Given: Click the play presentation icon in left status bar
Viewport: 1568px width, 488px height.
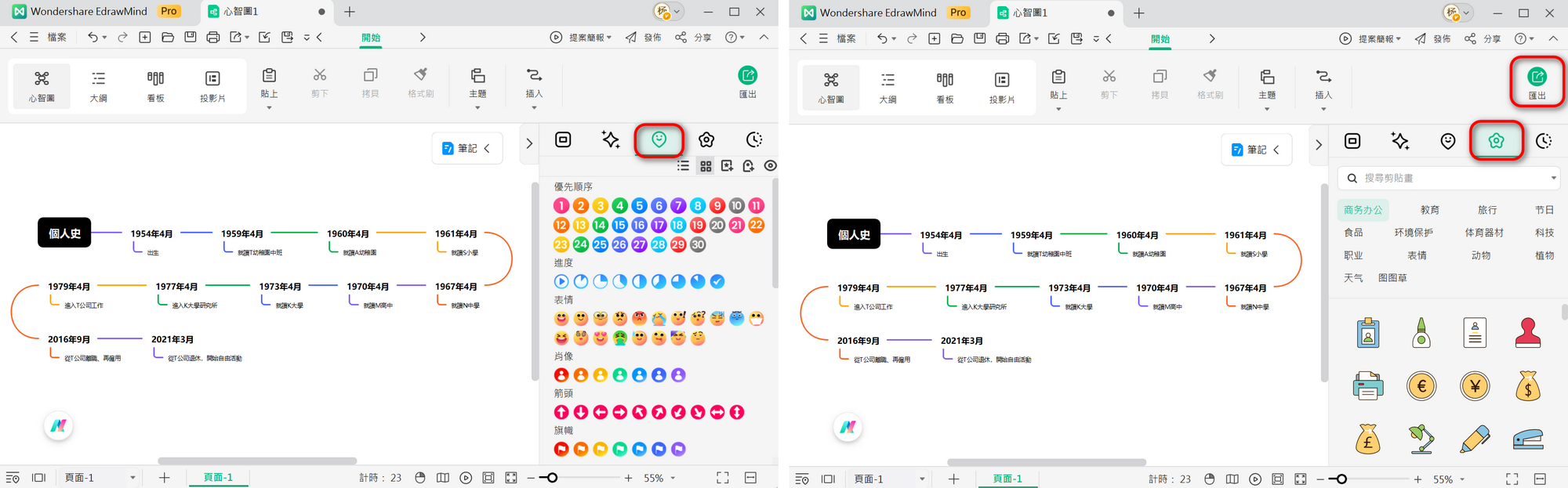Looking at the screenshot, I should pos(466,478).
